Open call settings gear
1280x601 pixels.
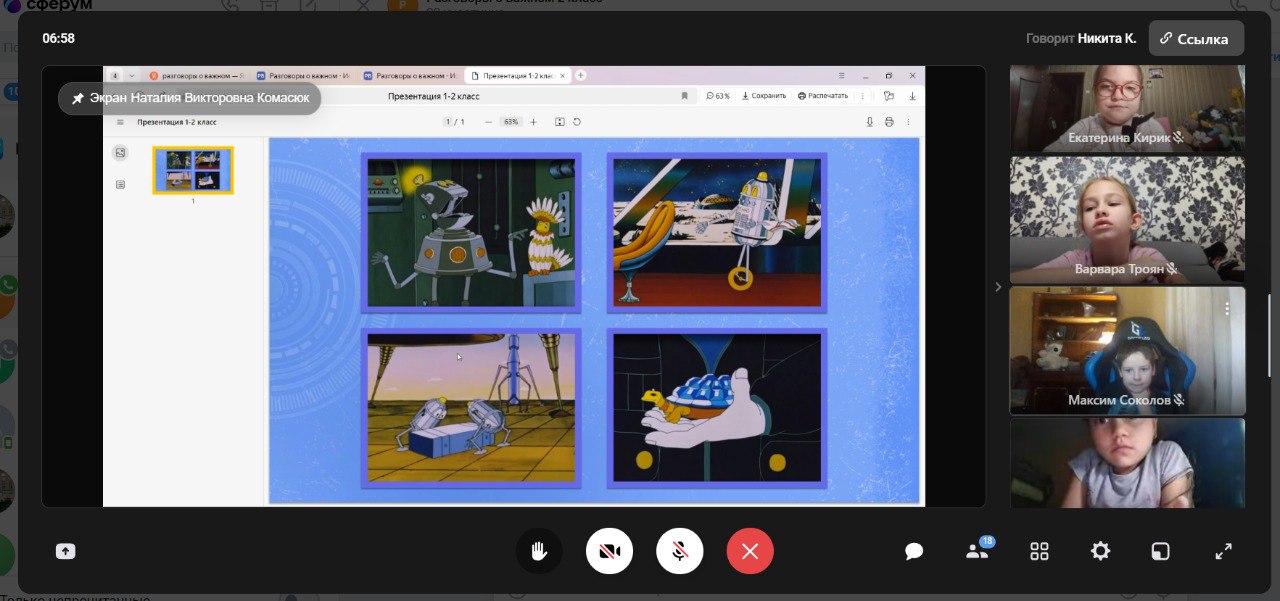tap(1100, 551)
